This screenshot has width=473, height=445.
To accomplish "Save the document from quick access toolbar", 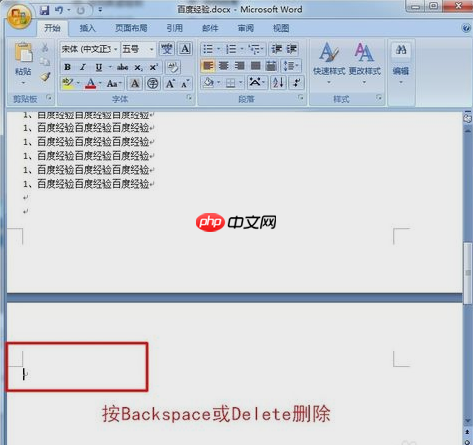I will 44,10.
